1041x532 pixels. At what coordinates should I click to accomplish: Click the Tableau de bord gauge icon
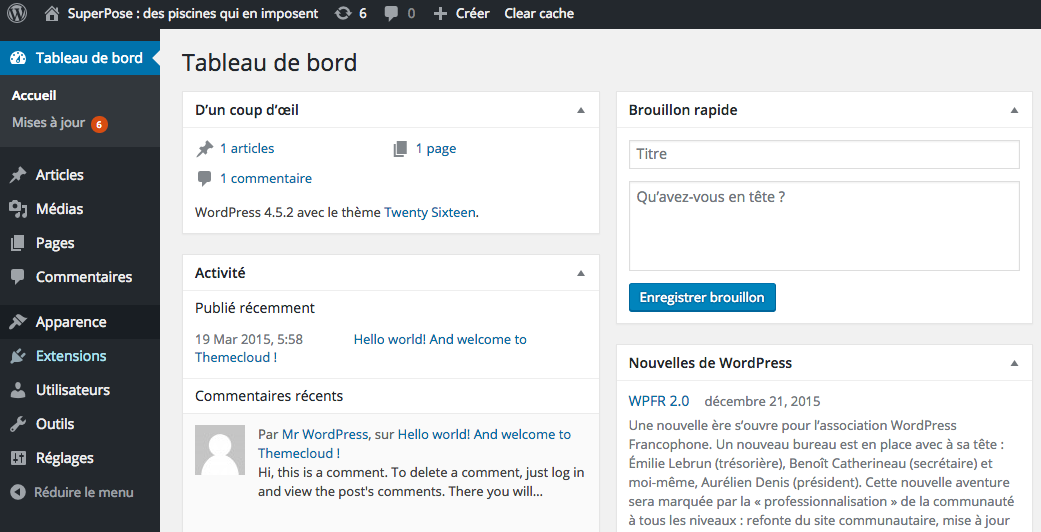pyautogui.click(x=18, y=58)
